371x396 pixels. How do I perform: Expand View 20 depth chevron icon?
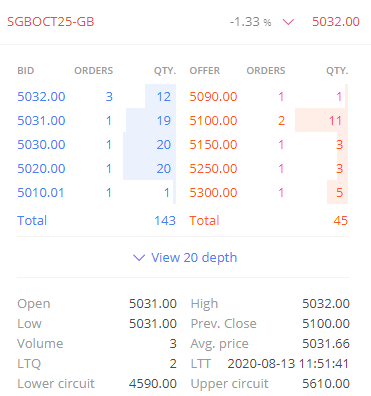click(139, 258)
